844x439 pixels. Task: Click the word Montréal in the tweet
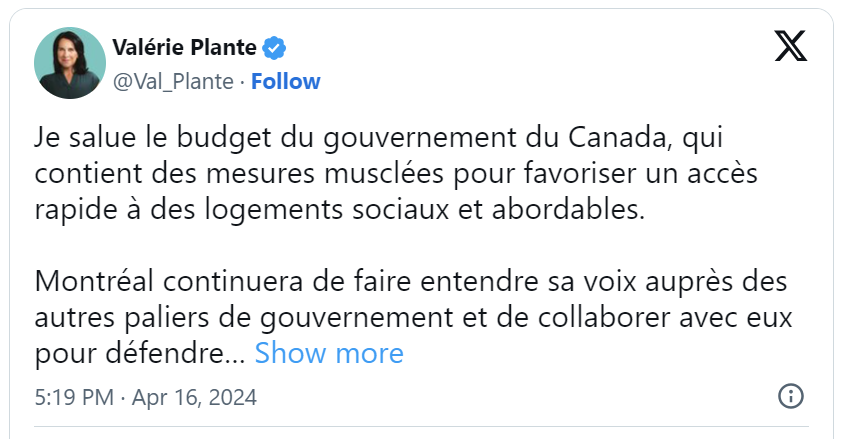pyautogui.click(x=95, y=281)
